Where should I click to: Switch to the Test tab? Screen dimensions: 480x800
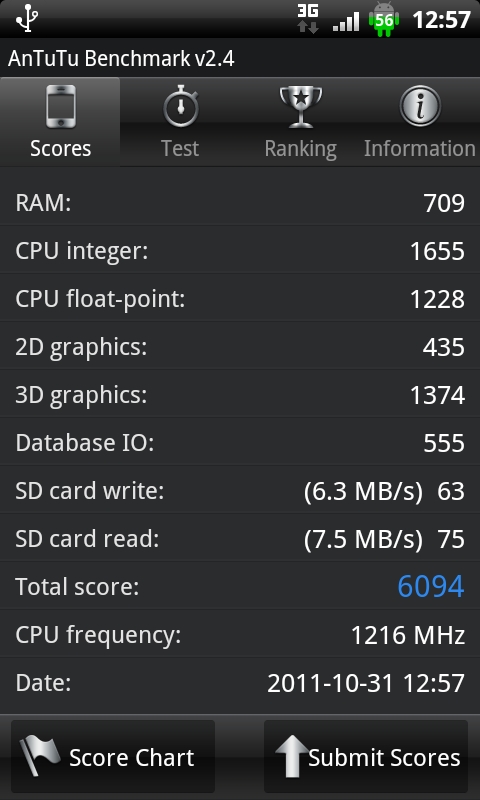point(180,121)
